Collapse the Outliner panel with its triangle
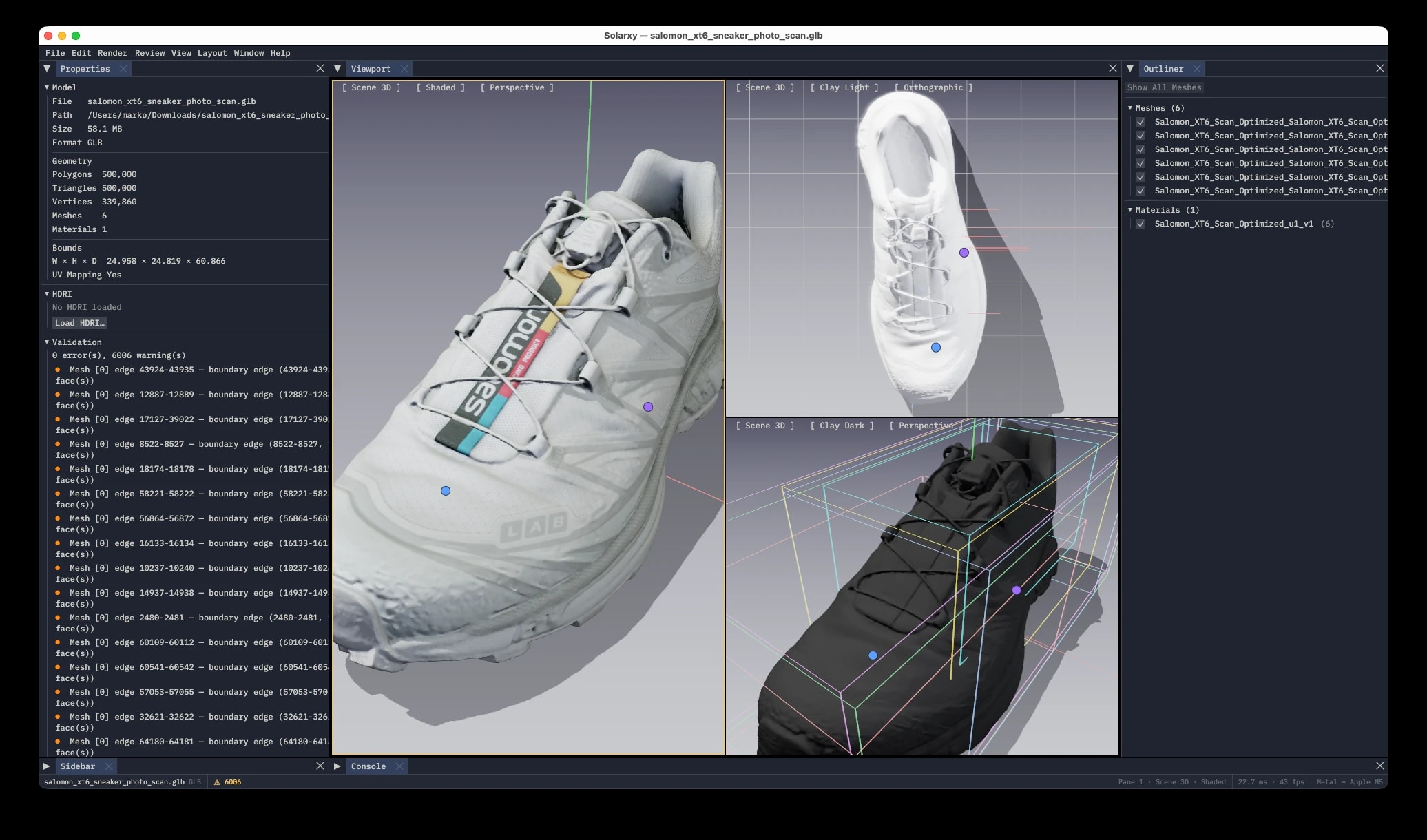The width and height of the screenshot is (1427, 840). pos(1130,69)
